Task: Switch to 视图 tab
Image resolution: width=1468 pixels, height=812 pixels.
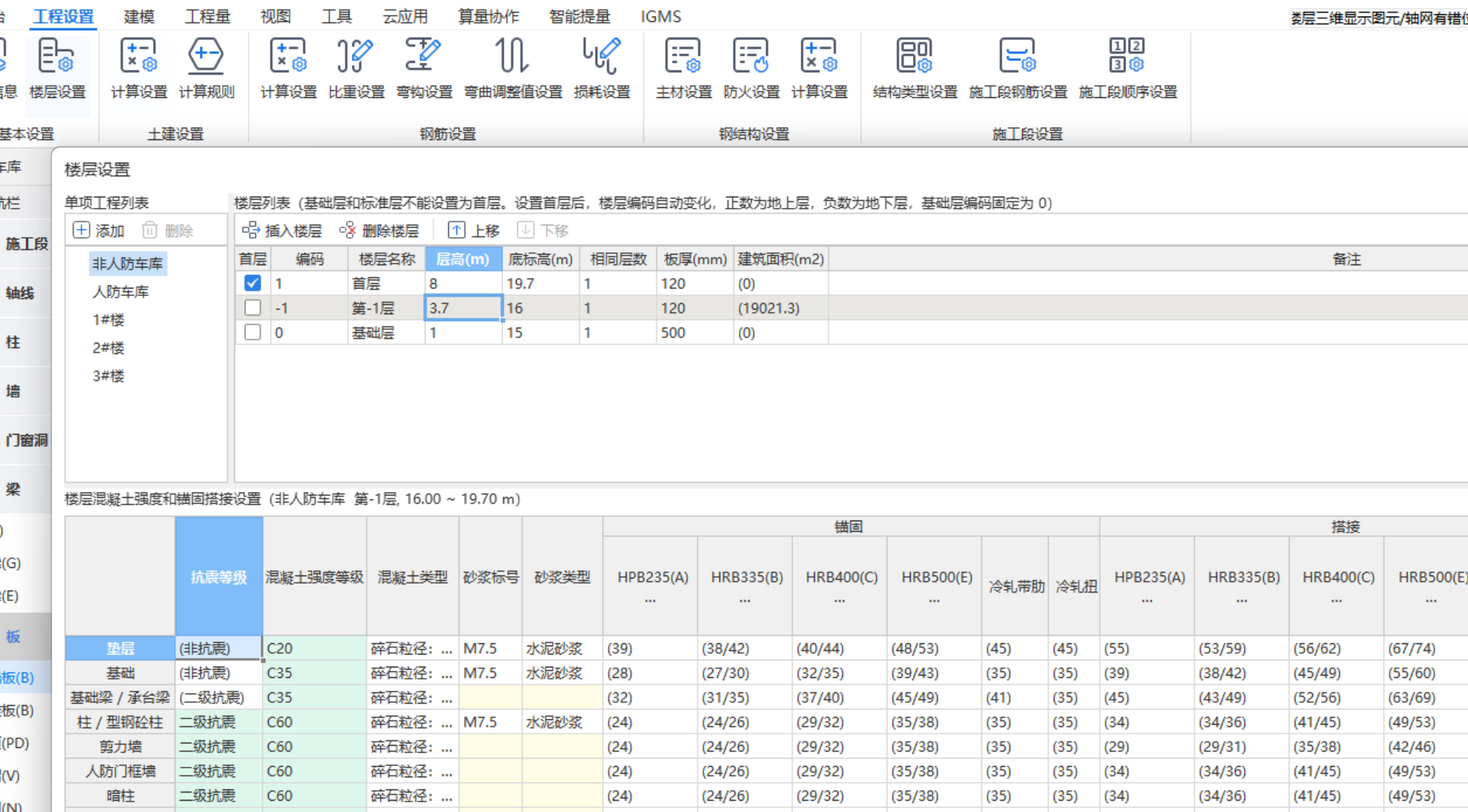Action: [x=276, y=17]
